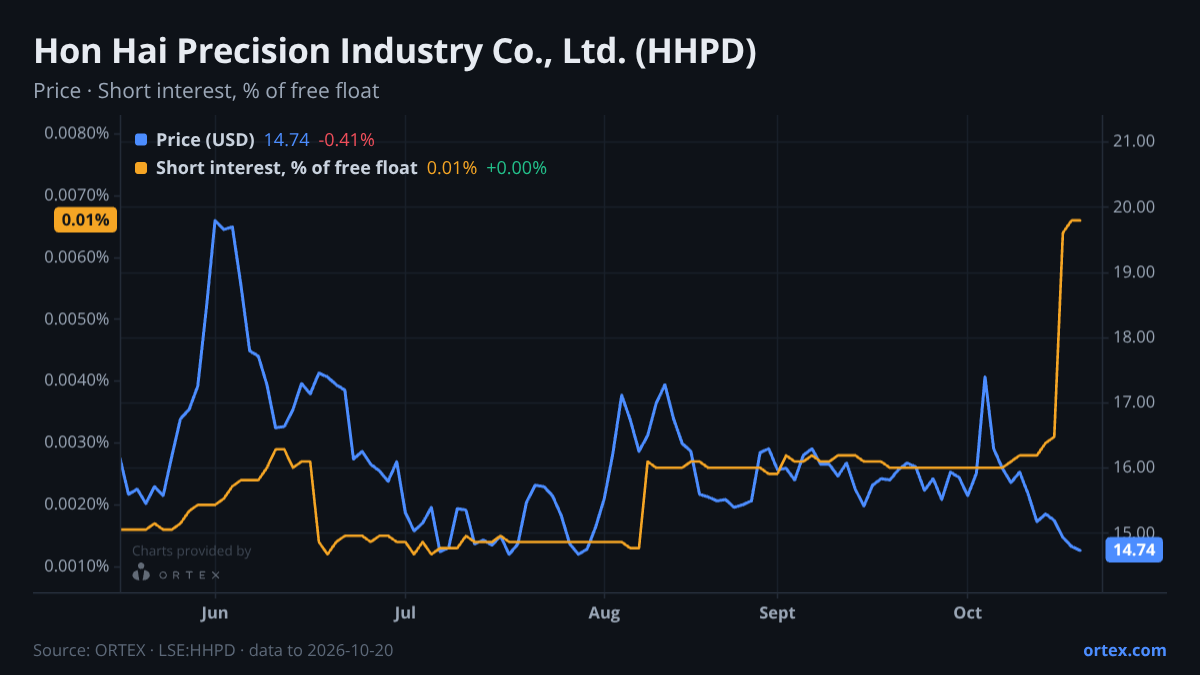Click the orange 0.01% value tag on the left axis

pos(86,220)
